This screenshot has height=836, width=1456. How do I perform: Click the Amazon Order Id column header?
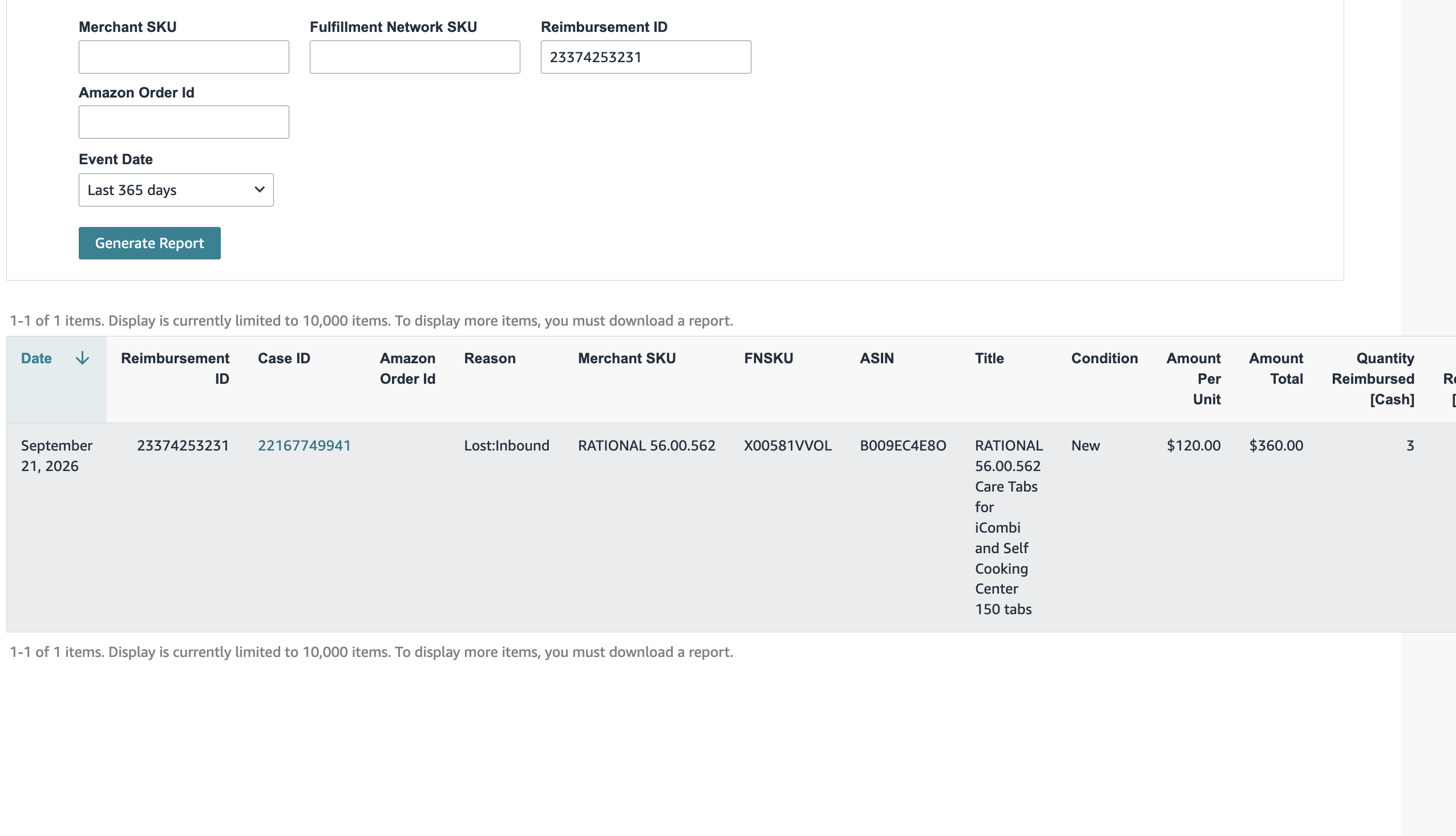coord(407,368)
